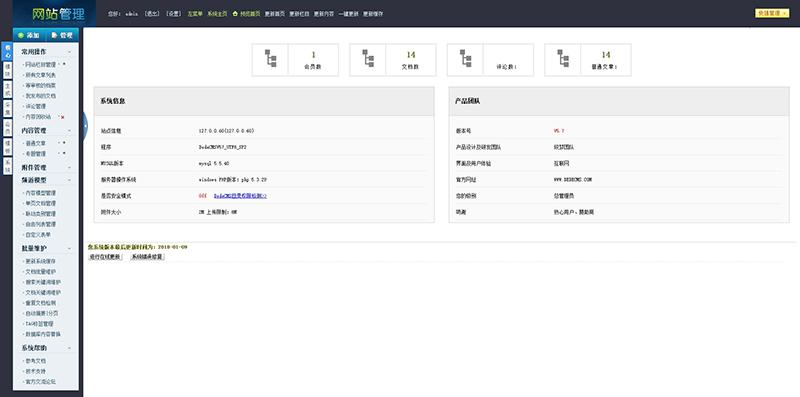800x397 pixels.
Task: Click 一键更新 in the top bar
Action: (348, 14)
